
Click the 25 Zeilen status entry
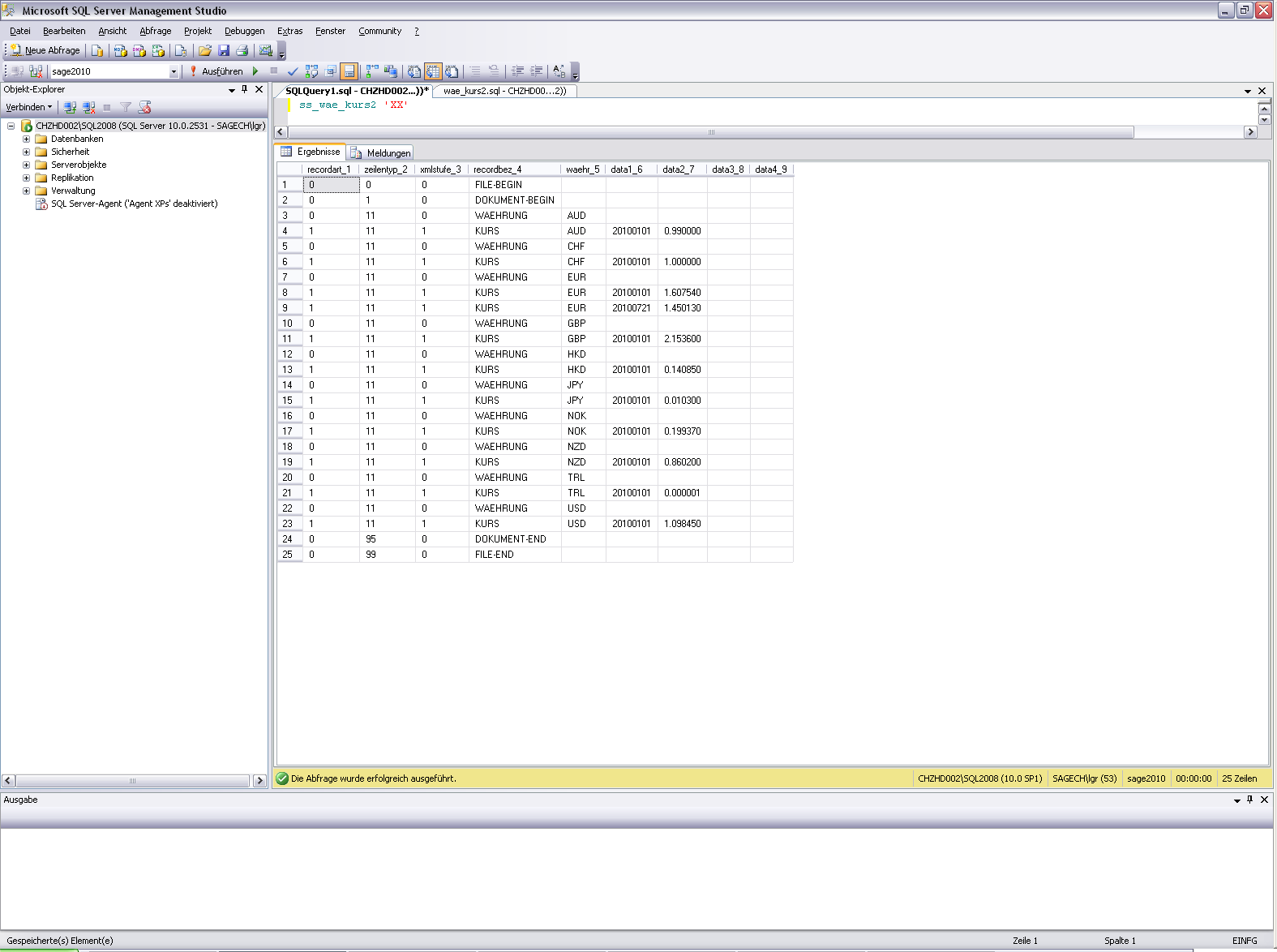(x=1240, y=778)
